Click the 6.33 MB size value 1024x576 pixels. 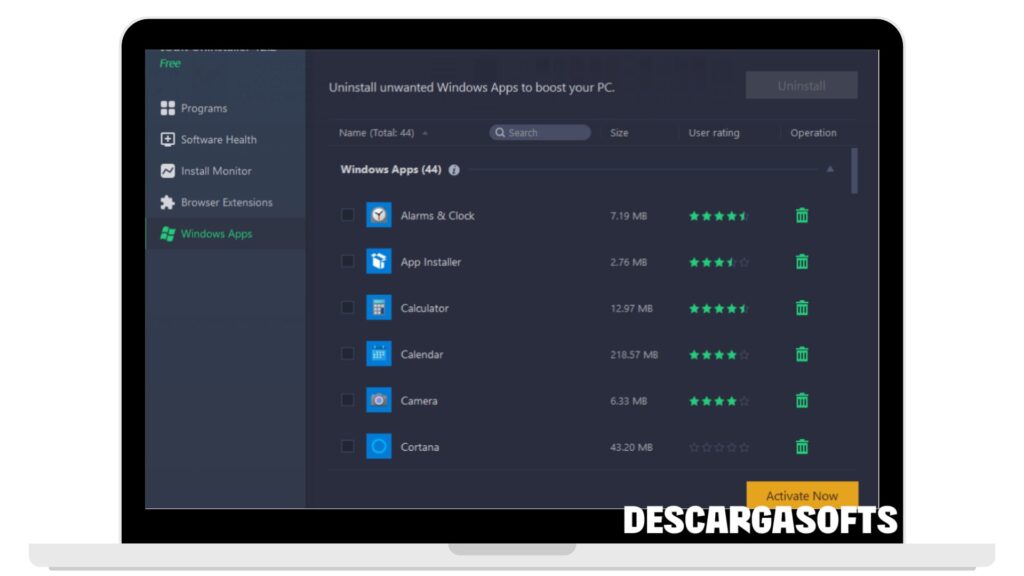point(628,401)
